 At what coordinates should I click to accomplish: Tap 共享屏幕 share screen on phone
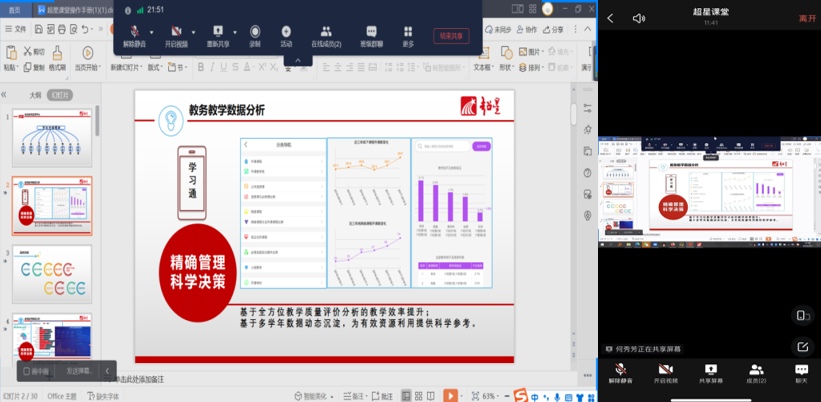click(710, 373)
